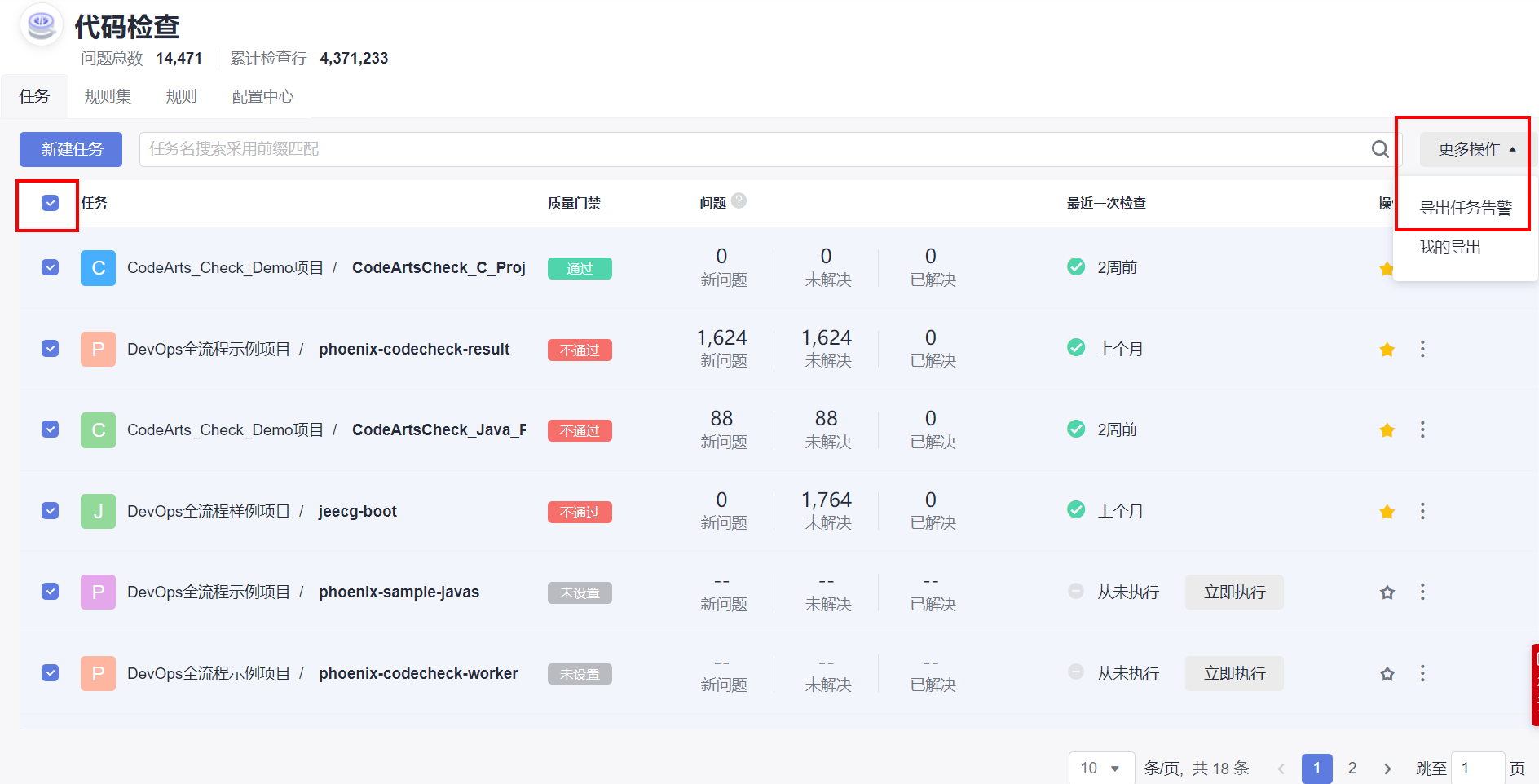Unstar the phoenix-codecheck-result task

click(x=1387, y=350)
